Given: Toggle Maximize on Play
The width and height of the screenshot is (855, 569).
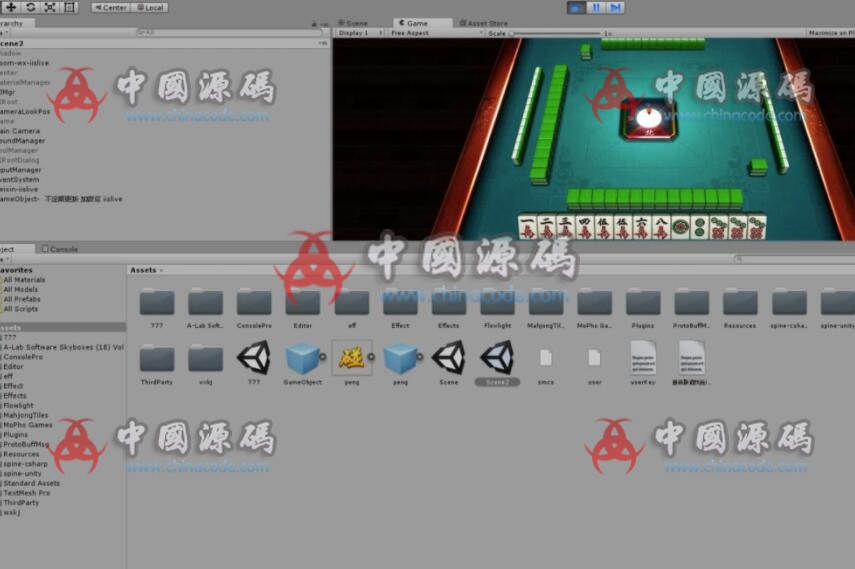Looking at the screenshot, I should pyautogui.click(x=830, y=33).
